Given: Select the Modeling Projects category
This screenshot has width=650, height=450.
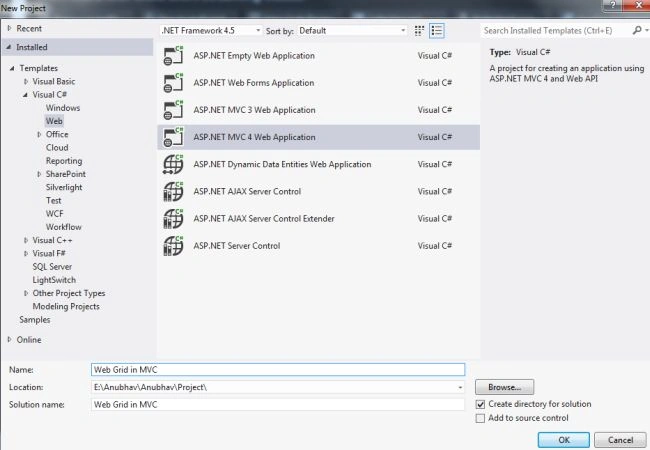Looking at the screenshot, I should [66, 307].
